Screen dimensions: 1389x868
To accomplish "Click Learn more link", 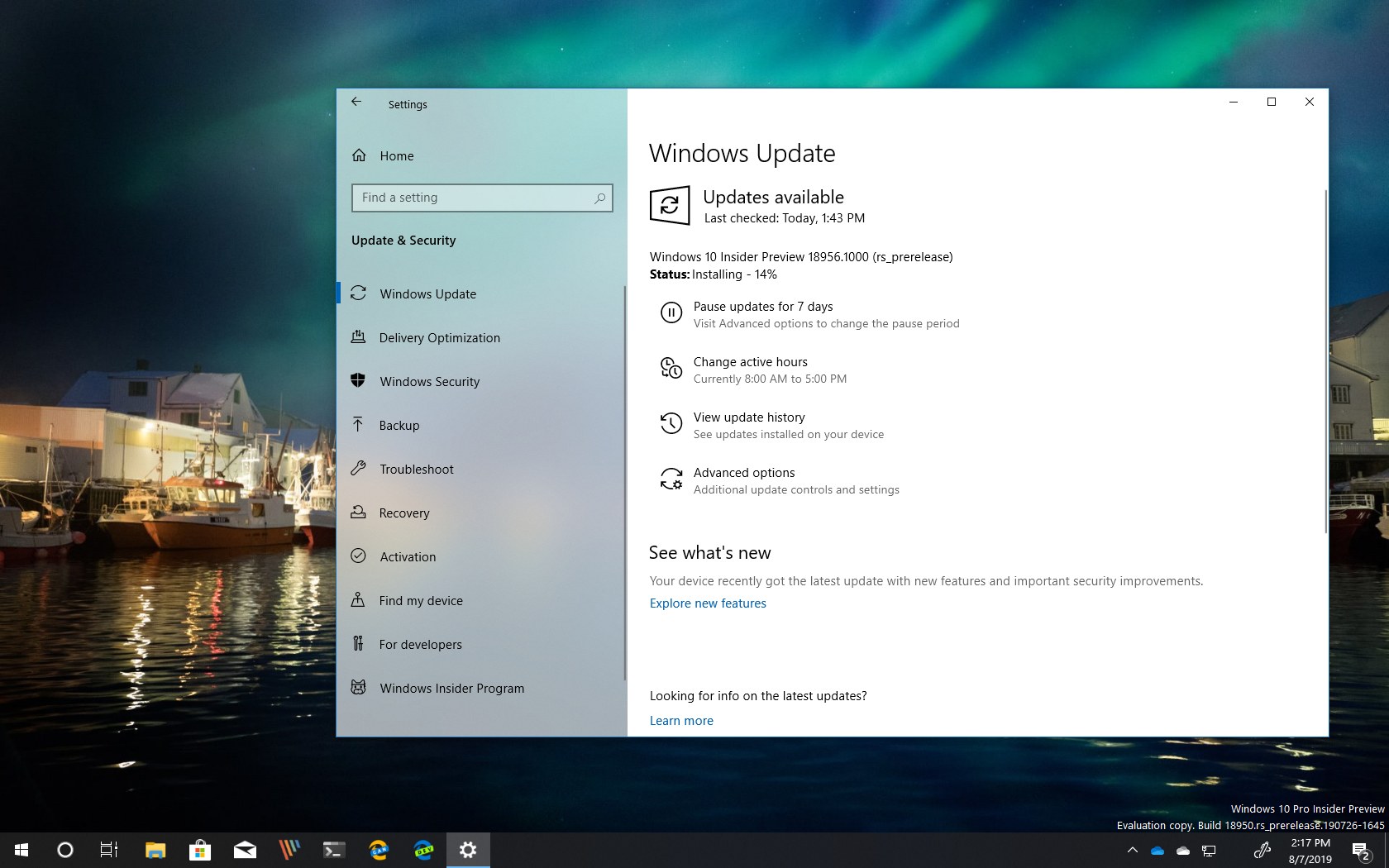I will pos(681,721).
